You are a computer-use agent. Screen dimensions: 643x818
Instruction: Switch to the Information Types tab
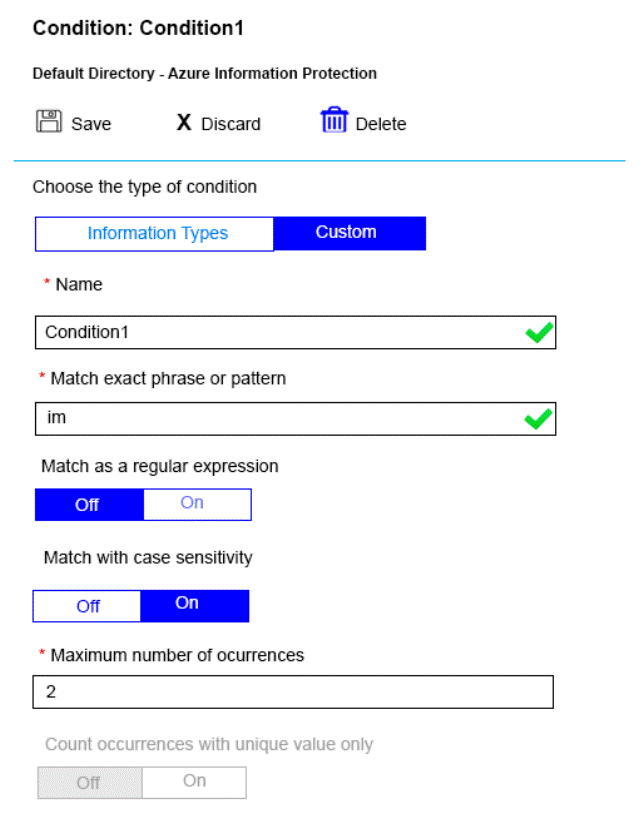[157, 233]
